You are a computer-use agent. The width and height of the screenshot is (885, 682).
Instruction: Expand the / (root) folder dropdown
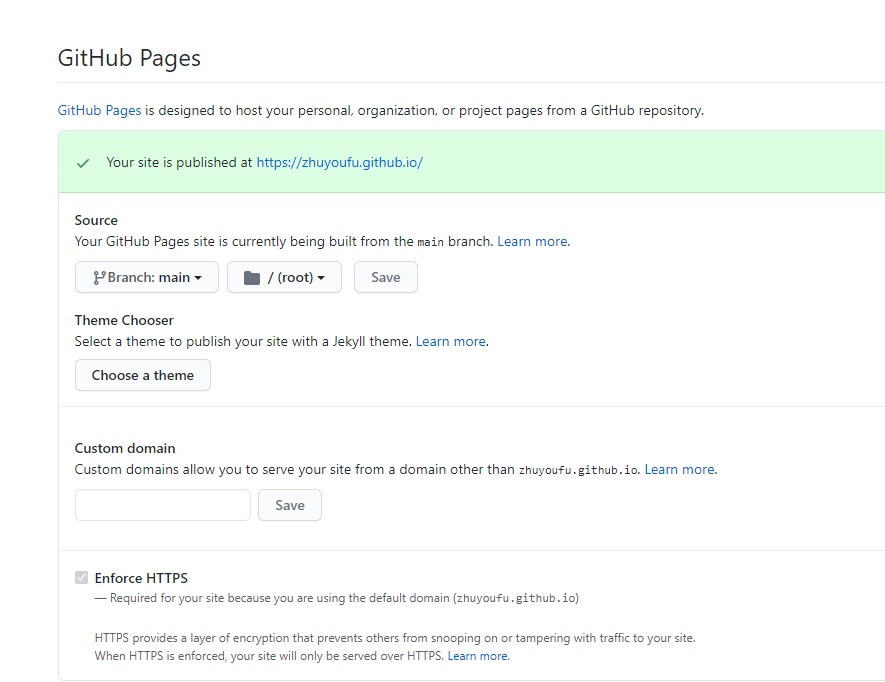(x=284, y=277)
